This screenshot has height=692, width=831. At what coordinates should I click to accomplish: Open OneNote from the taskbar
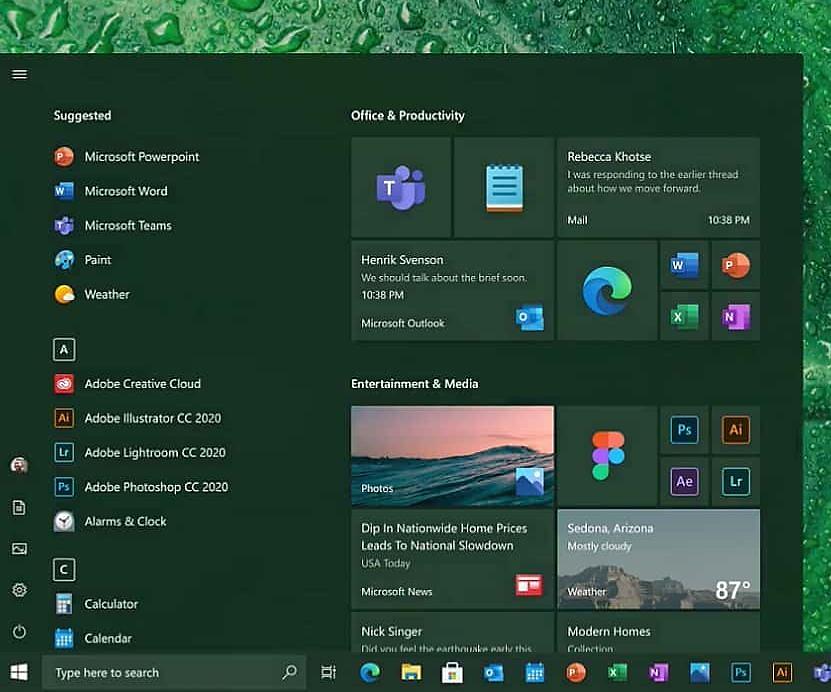click(x=658, y=672)
